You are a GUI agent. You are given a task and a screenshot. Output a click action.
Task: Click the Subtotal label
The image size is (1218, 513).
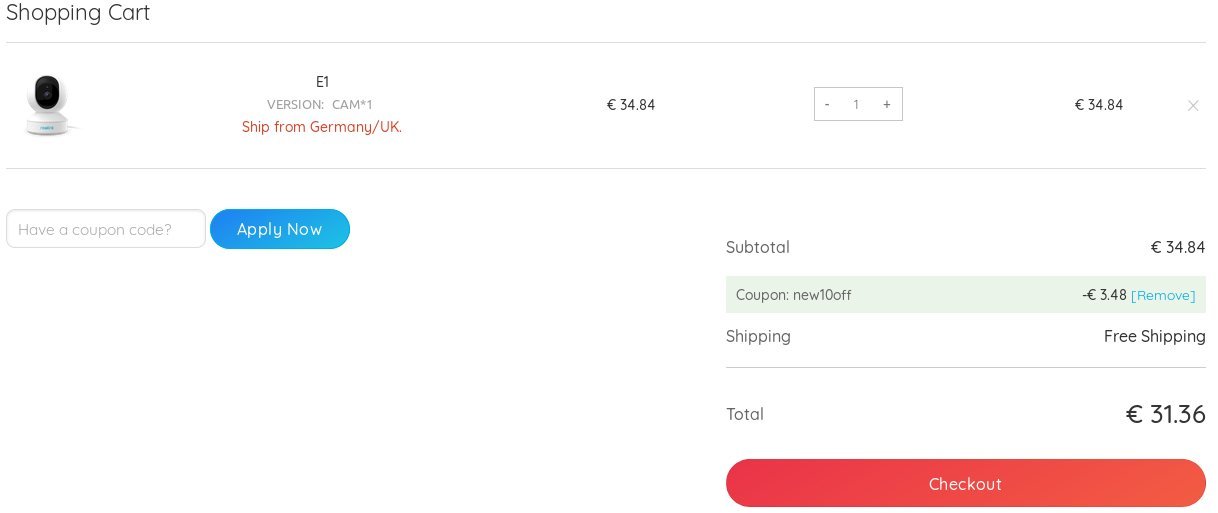coord(758,247)
